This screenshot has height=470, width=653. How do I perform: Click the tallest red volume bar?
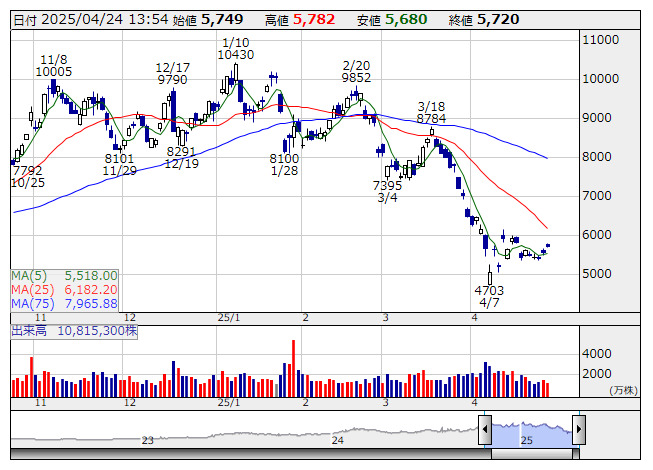[294, 368]
